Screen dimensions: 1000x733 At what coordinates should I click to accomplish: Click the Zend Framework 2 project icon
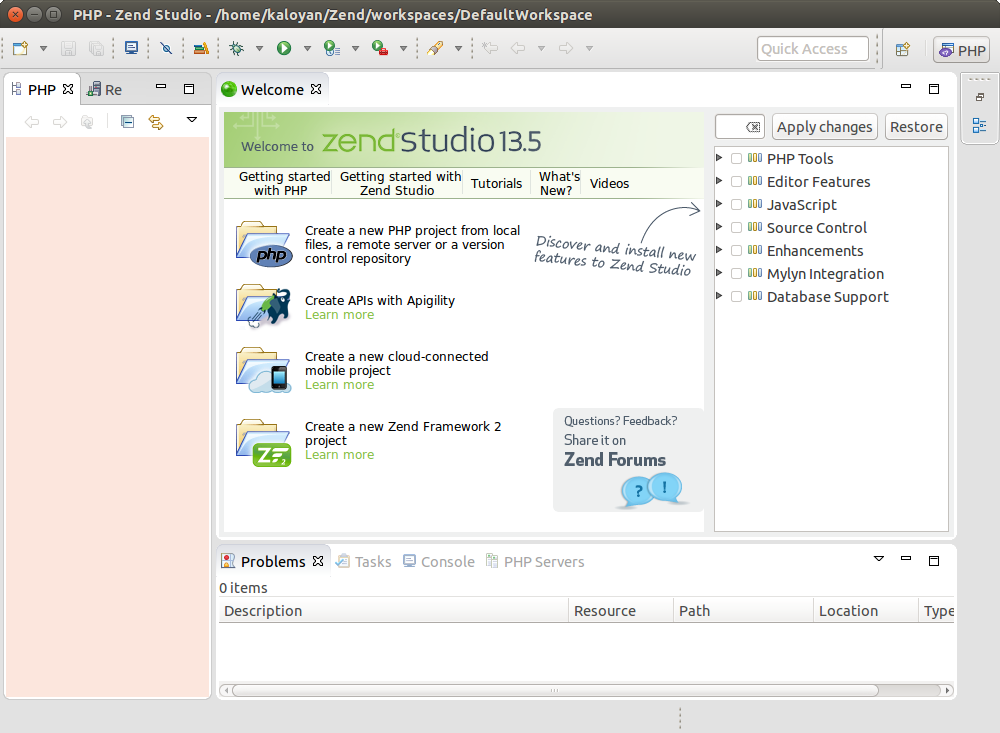(263, 443)
